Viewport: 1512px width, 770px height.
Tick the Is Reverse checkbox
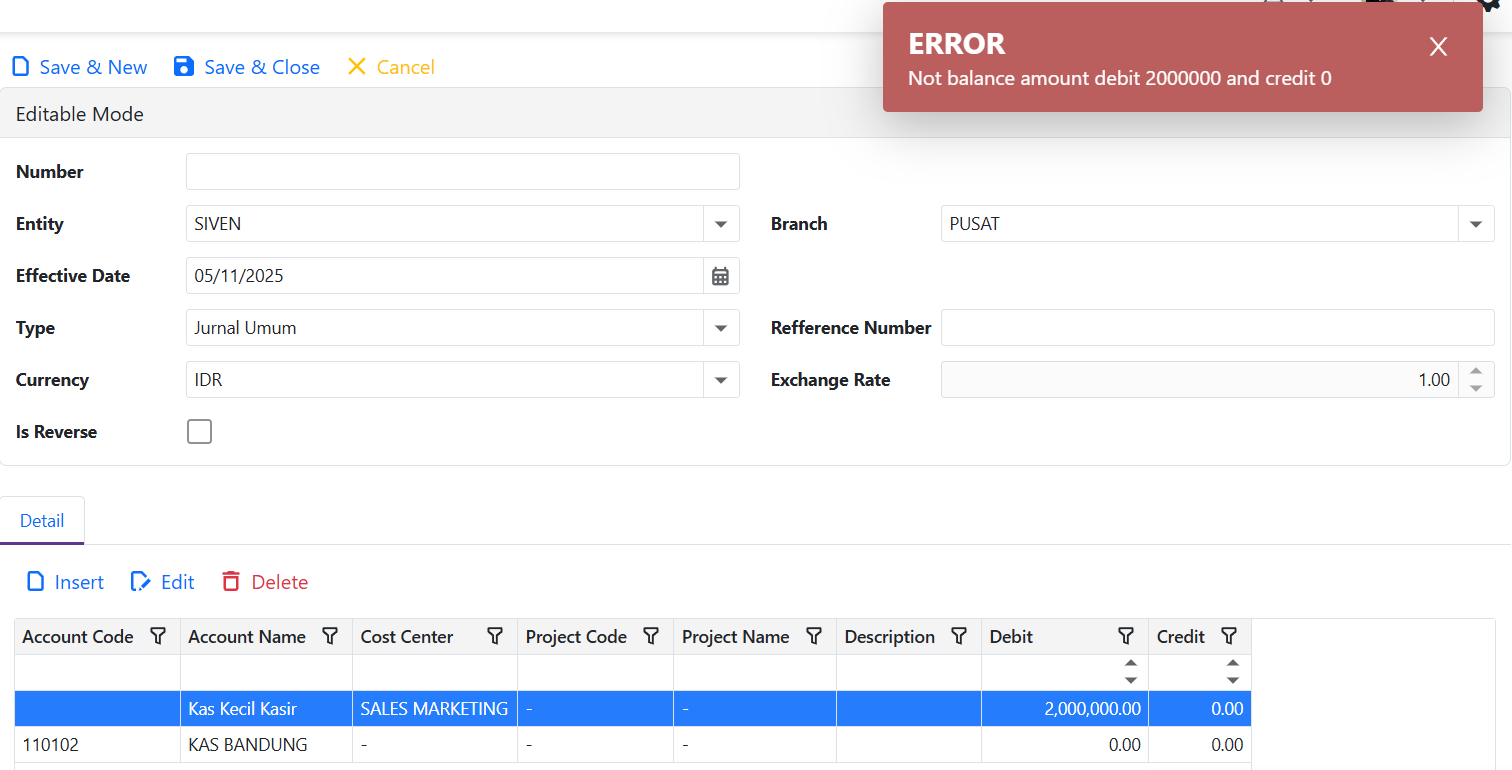click(200, 432)
